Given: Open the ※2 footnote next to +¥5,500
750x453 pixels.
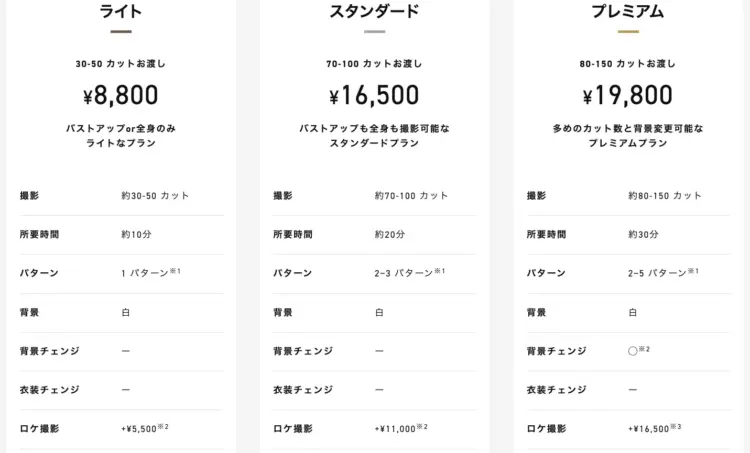Looking at the screenshot, I should 163,427.
